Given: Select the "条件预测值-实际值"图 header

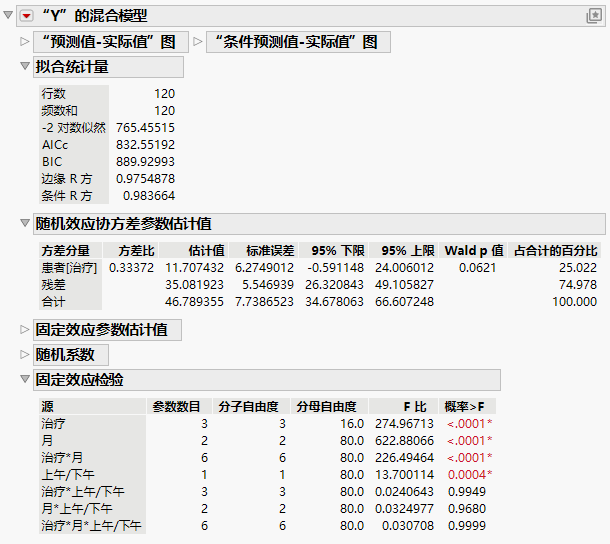Looking at the screenshot, I should point(298,42).
